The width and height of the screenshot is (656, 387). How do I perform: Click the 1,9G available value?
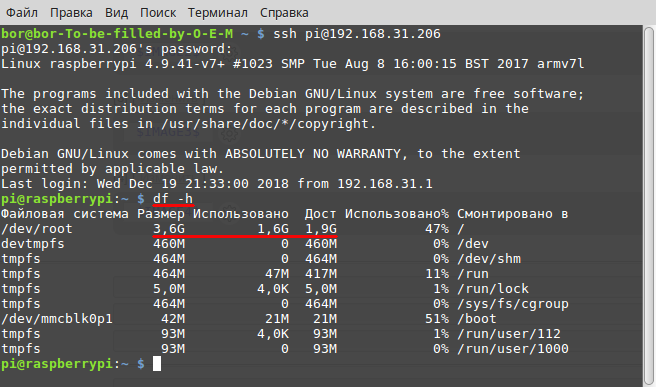point(321,229)
